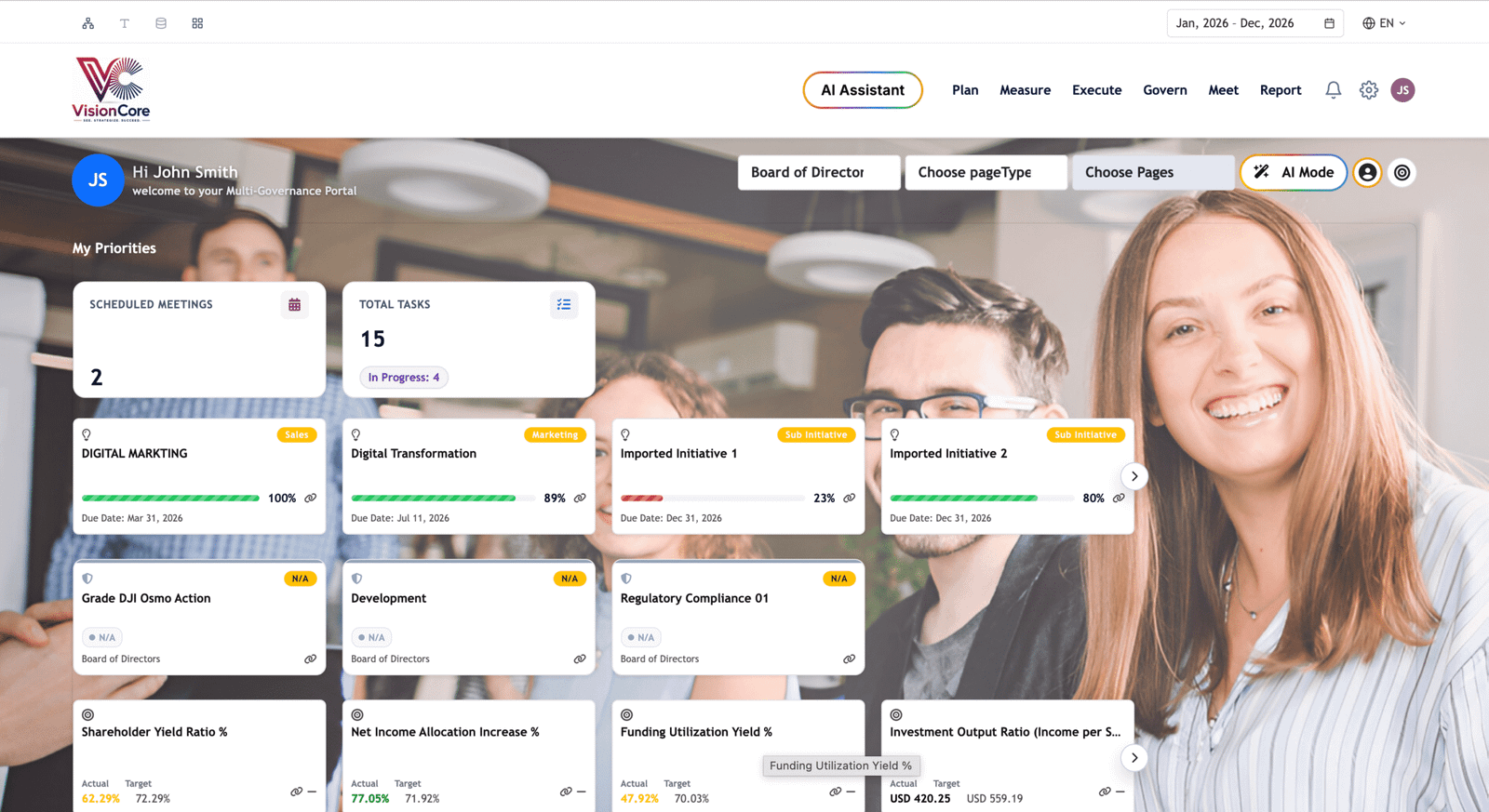Open the Plan menu
This screenshot has width=1489, height=812.
(965, 90)
